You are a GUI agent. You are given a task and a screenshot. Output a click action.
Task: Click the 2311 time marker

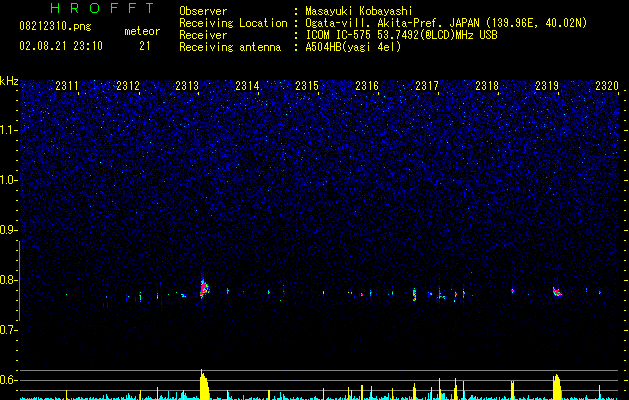pos(67,86)
